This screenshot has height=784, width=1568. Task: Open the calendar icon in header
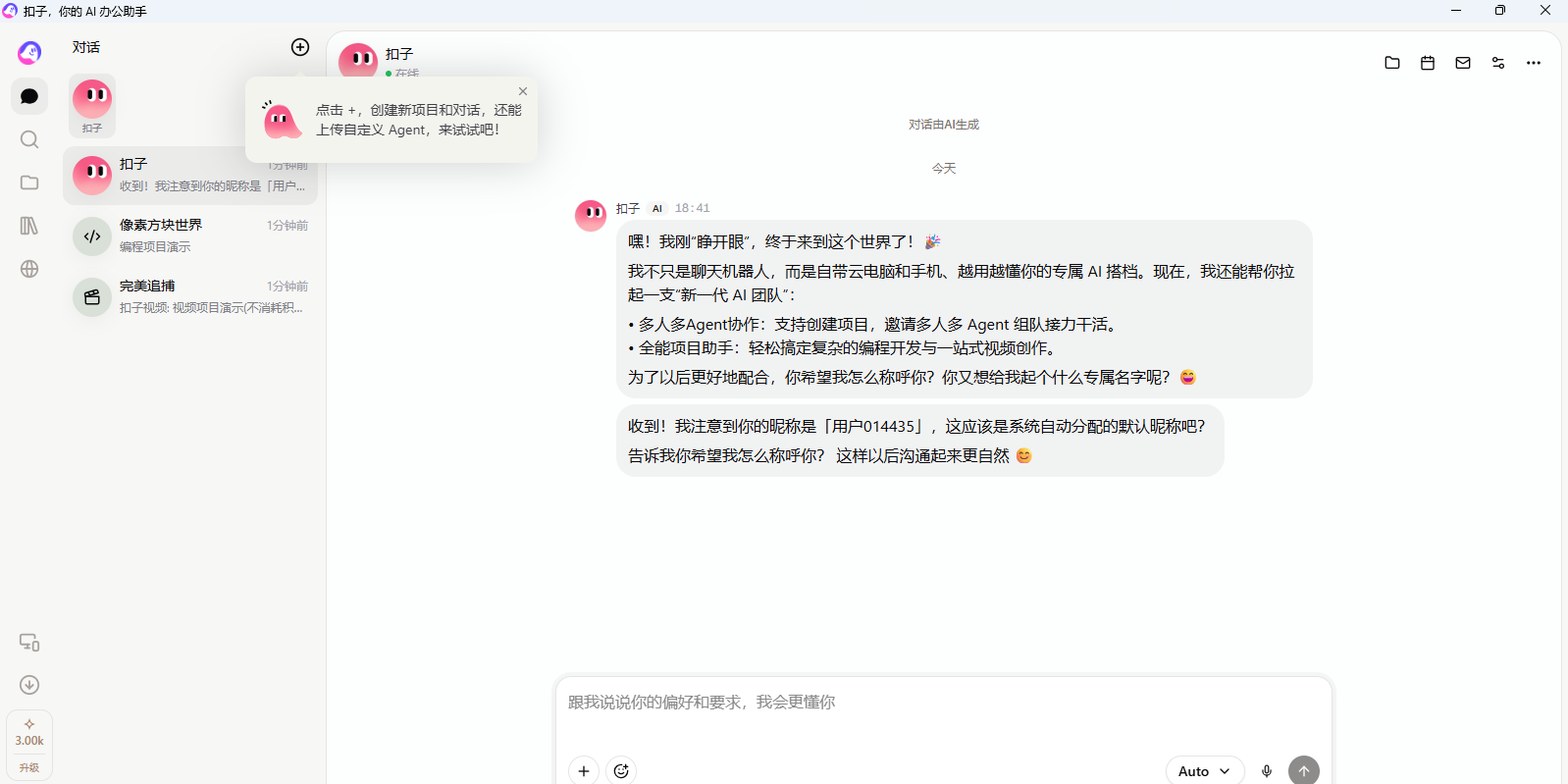coord(1428,63)
